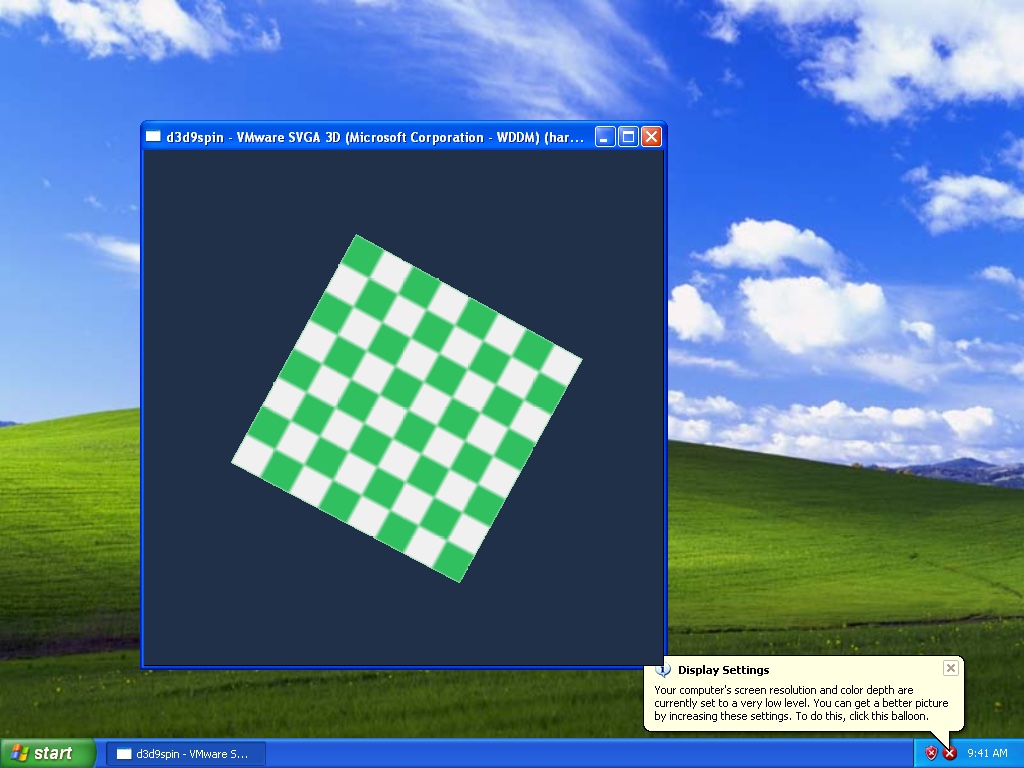Click the Display Settings balloon title
The width and height of the screenshot is (1024, 768).
(x=724, y=670)
